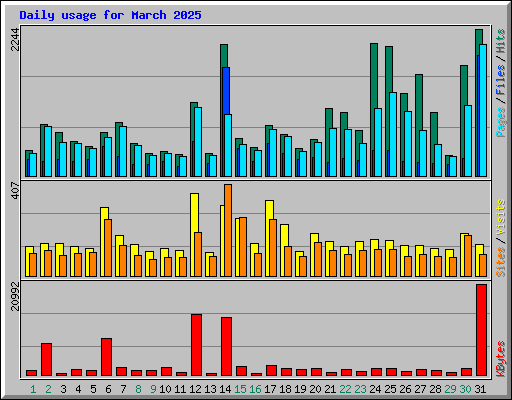The height and width of the screenshot is (400, 512).
Task: Click the red KBytes bar for day 14
Action: click(226, 347)
